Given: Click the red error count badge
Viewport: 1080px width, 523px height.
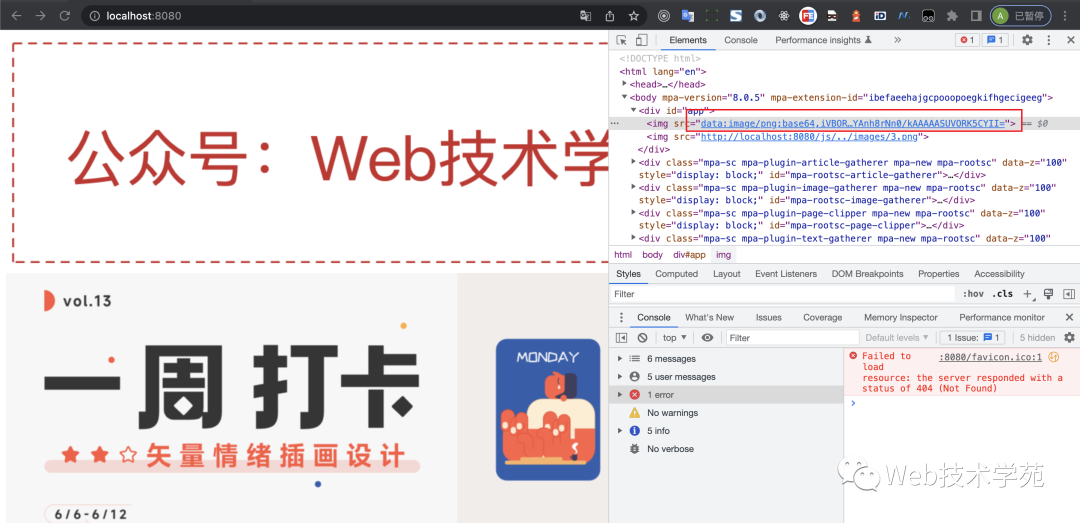Looking at the screenshot, I should click(x=966, y=40).
